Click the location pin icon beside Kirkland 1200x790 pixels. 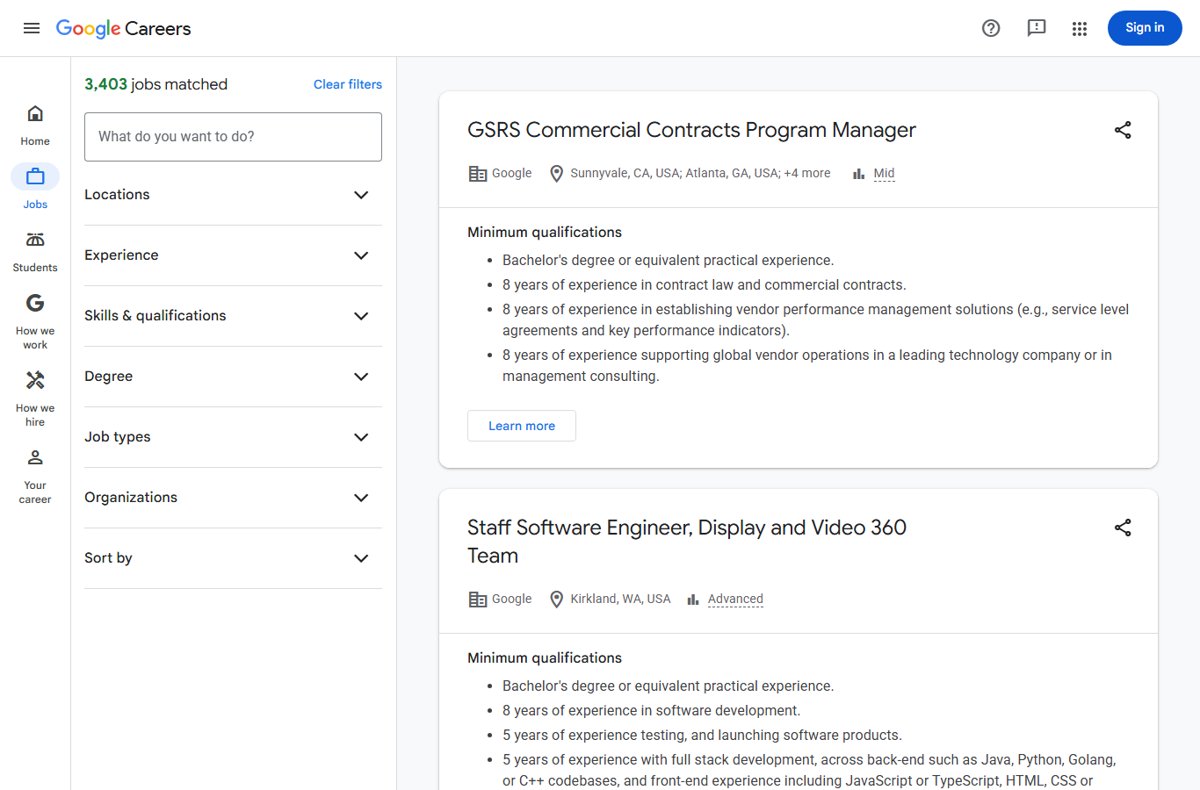point(557,599)
